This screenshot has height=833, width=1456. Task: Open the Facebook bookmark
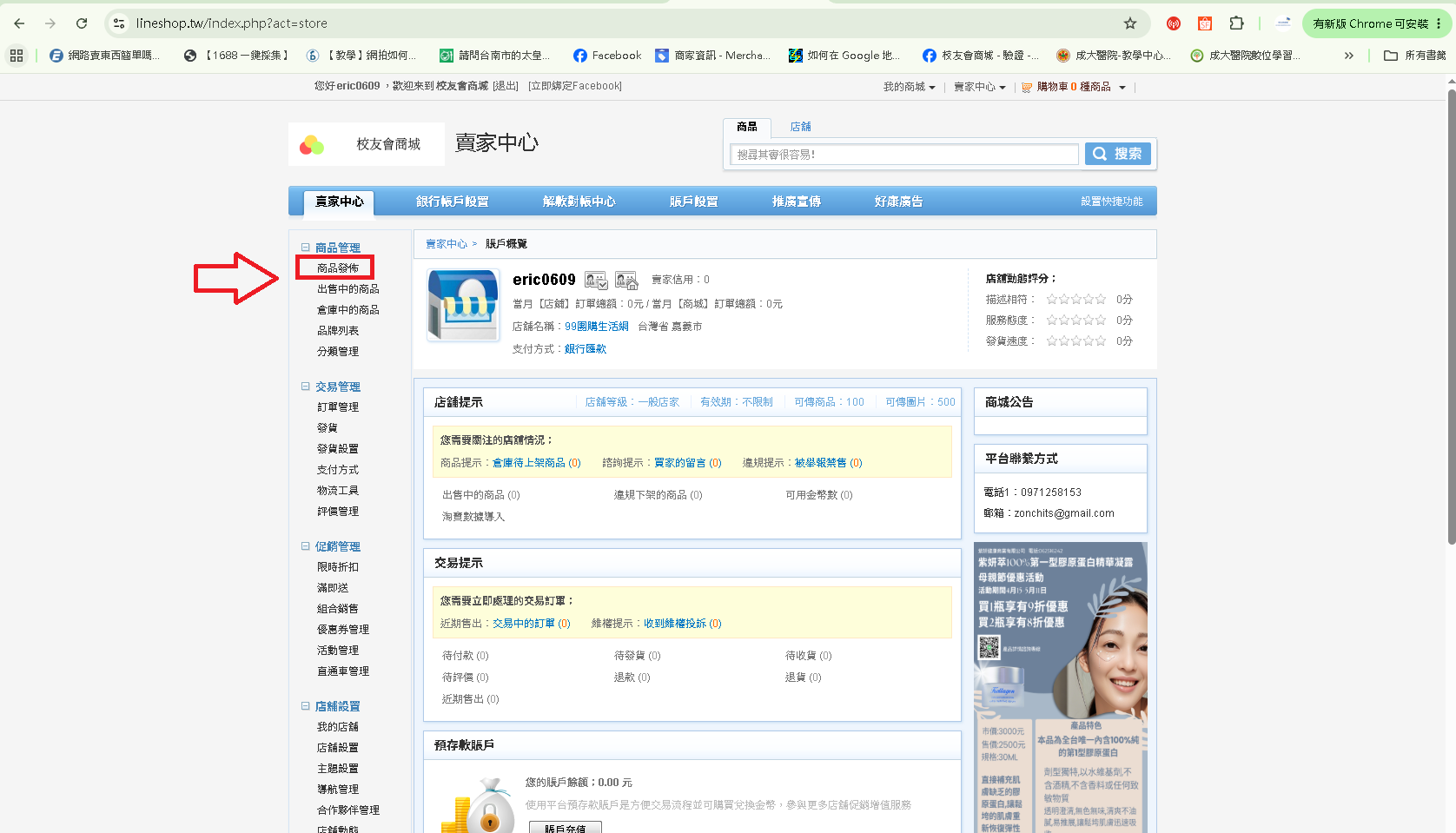(x=607, y=56)
